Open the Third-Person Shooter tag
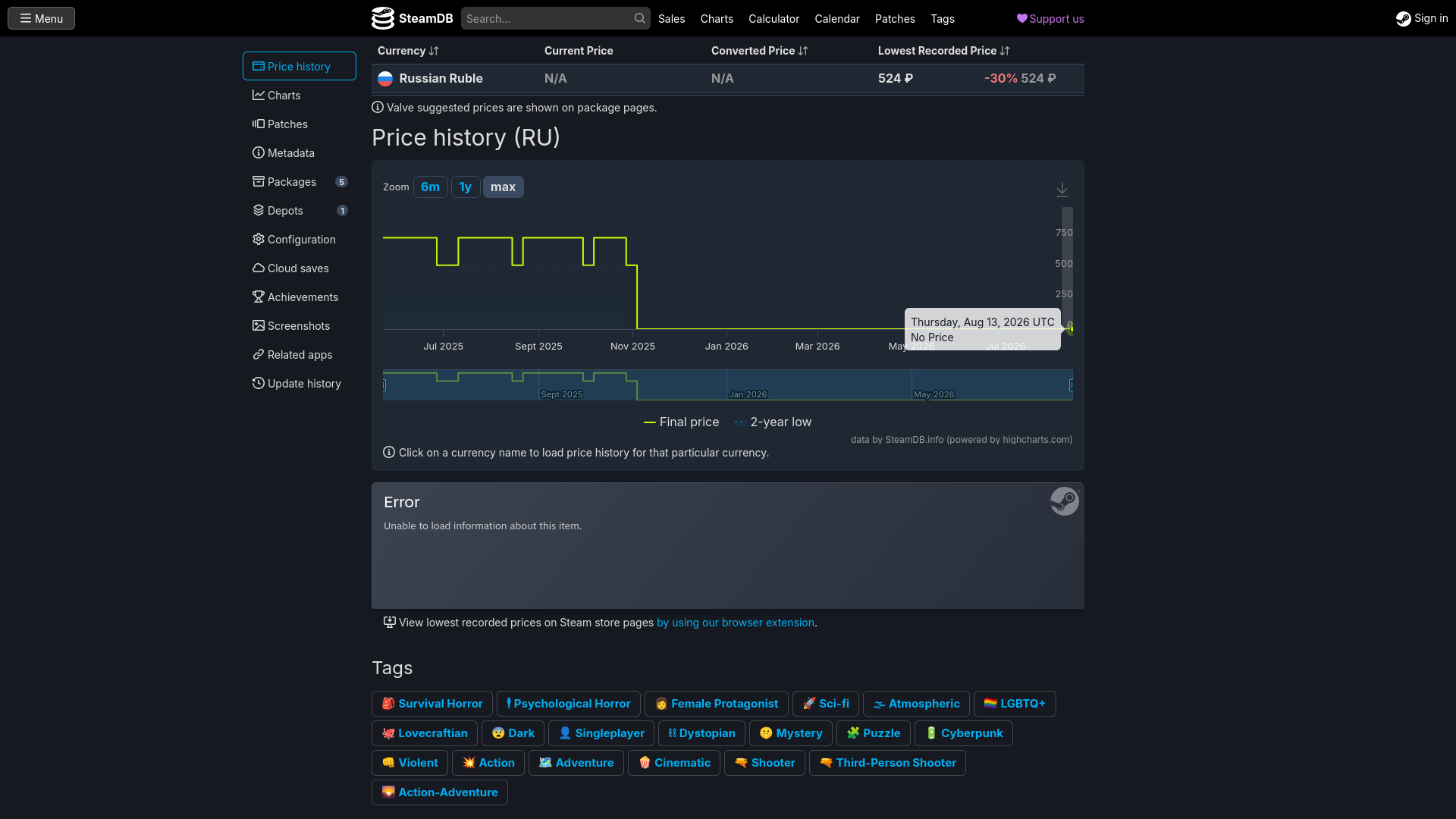 [x=887, y=763]
